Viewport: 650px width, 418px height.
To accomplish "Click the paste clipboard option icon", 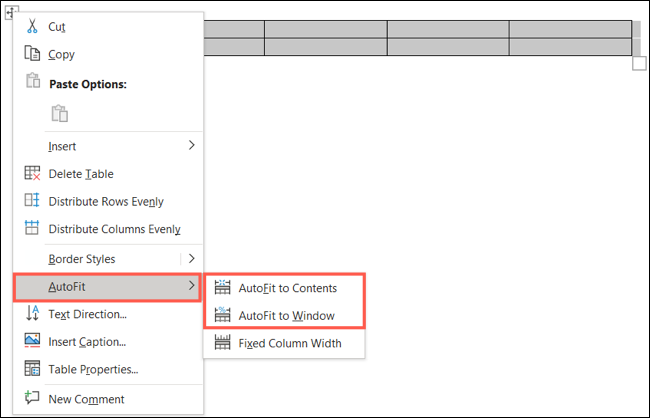I will click(x=59, y=113).
